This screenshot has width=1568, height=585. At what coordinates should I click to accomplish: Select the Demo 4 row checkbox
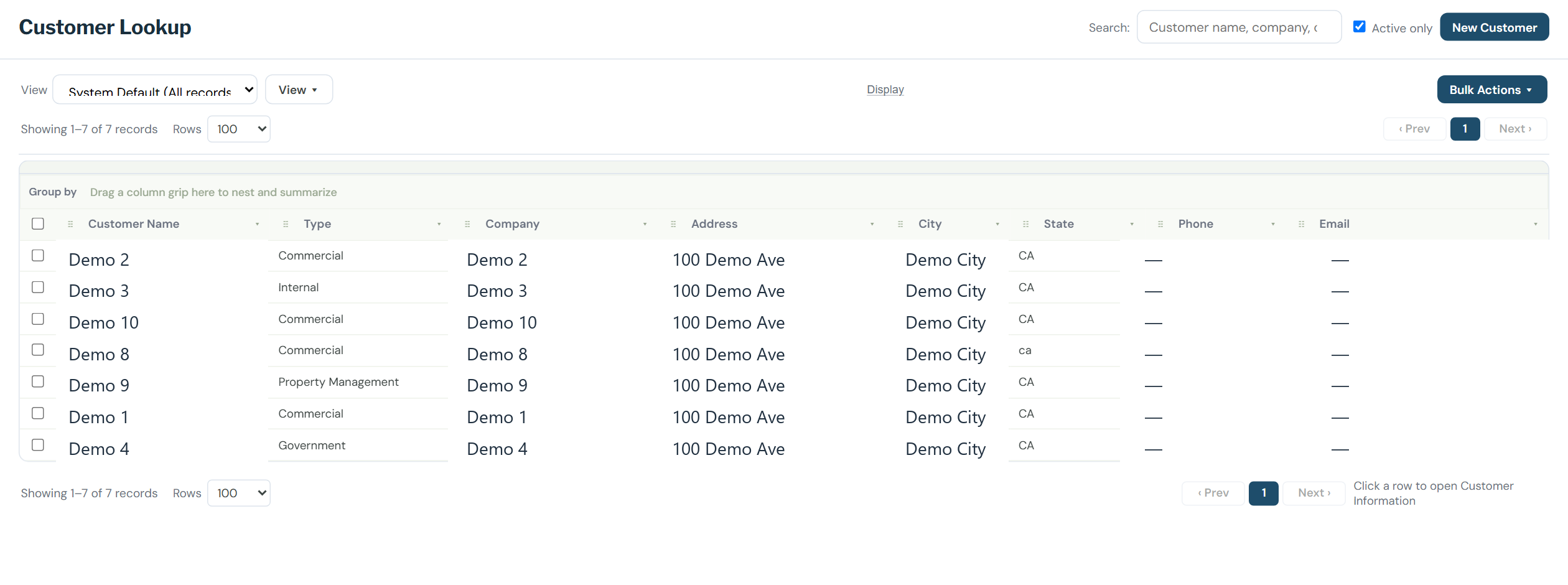click(x=38, y=445)
